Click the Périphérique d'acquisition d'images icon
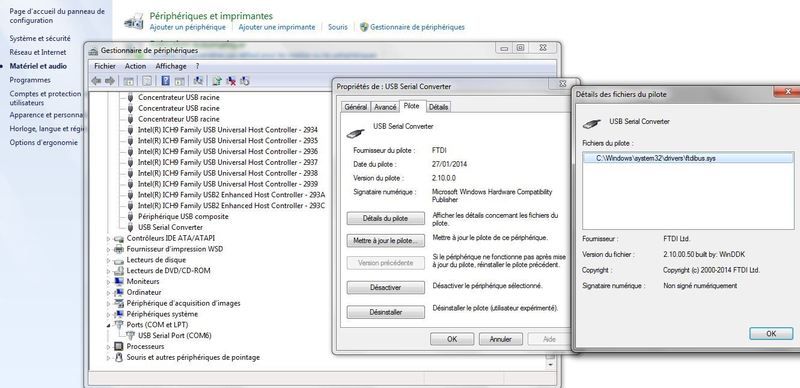 (x=119, y=303)
